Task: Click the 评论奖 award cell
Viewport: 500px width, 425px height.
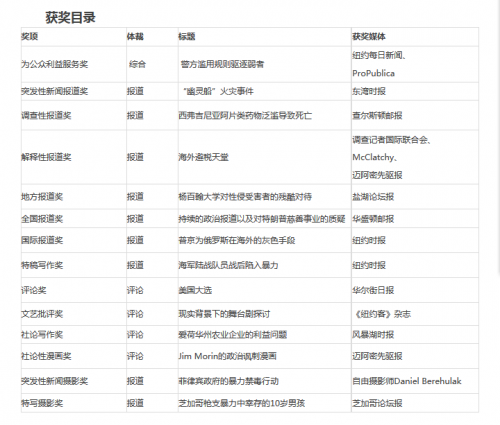Action: tap(34, 290)
